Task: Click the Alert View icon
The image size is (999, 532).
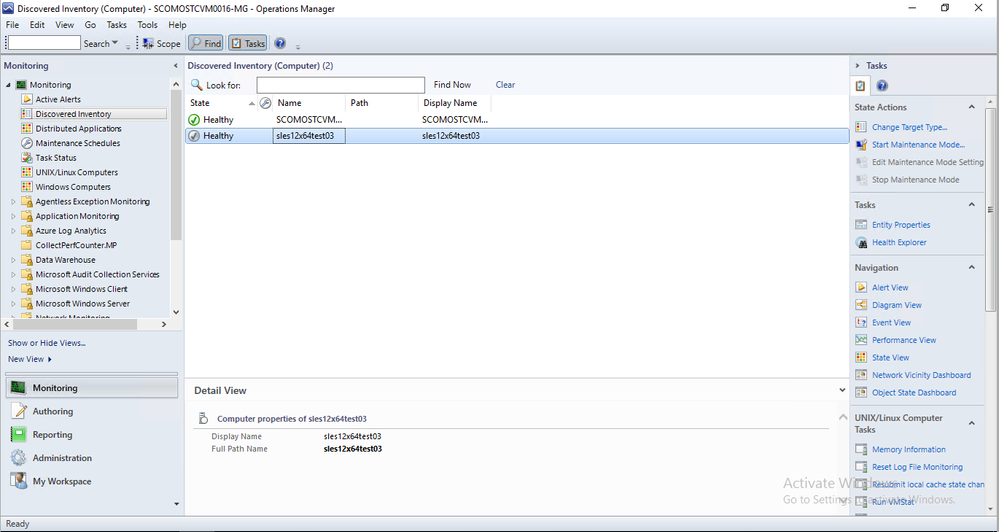Action: coord(861,287)
